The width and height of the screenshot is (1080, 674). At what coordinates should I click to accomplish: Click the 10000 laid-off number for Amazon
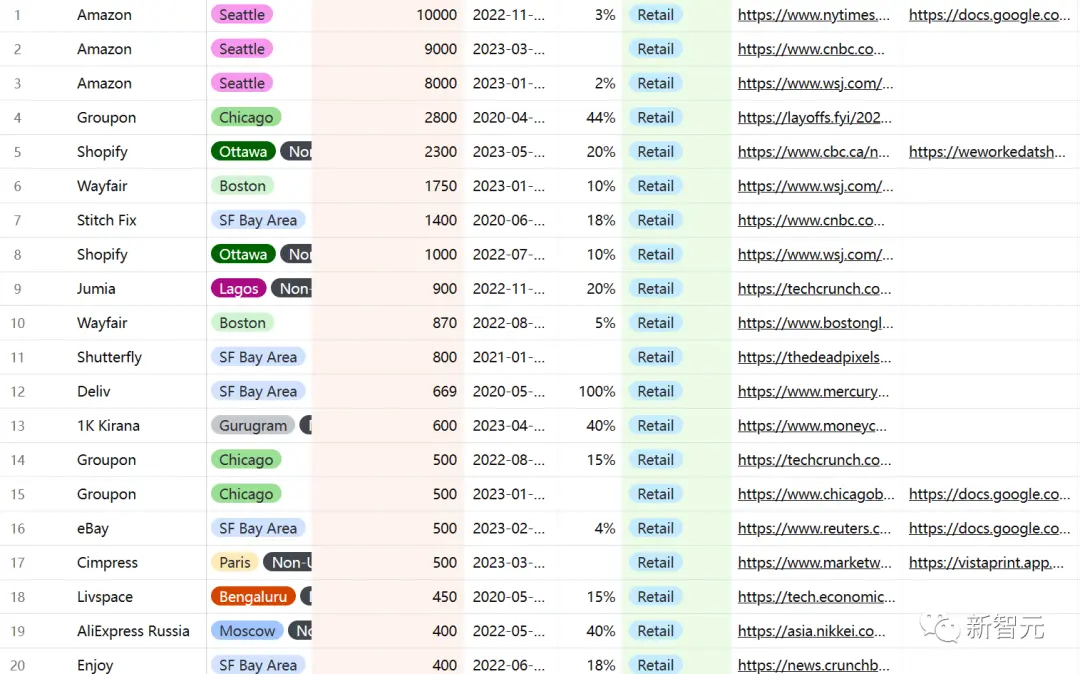click(437, 14)
